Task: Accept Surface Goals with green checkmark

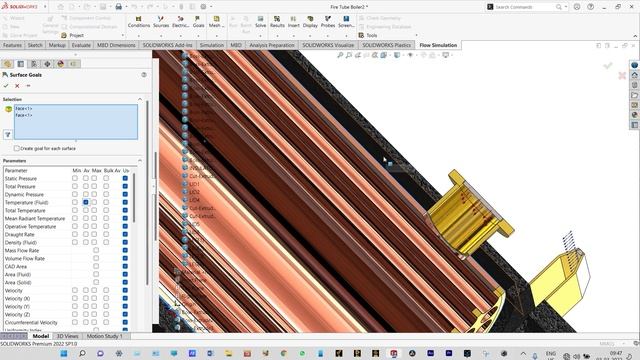Action: click(x=6, y=86)
